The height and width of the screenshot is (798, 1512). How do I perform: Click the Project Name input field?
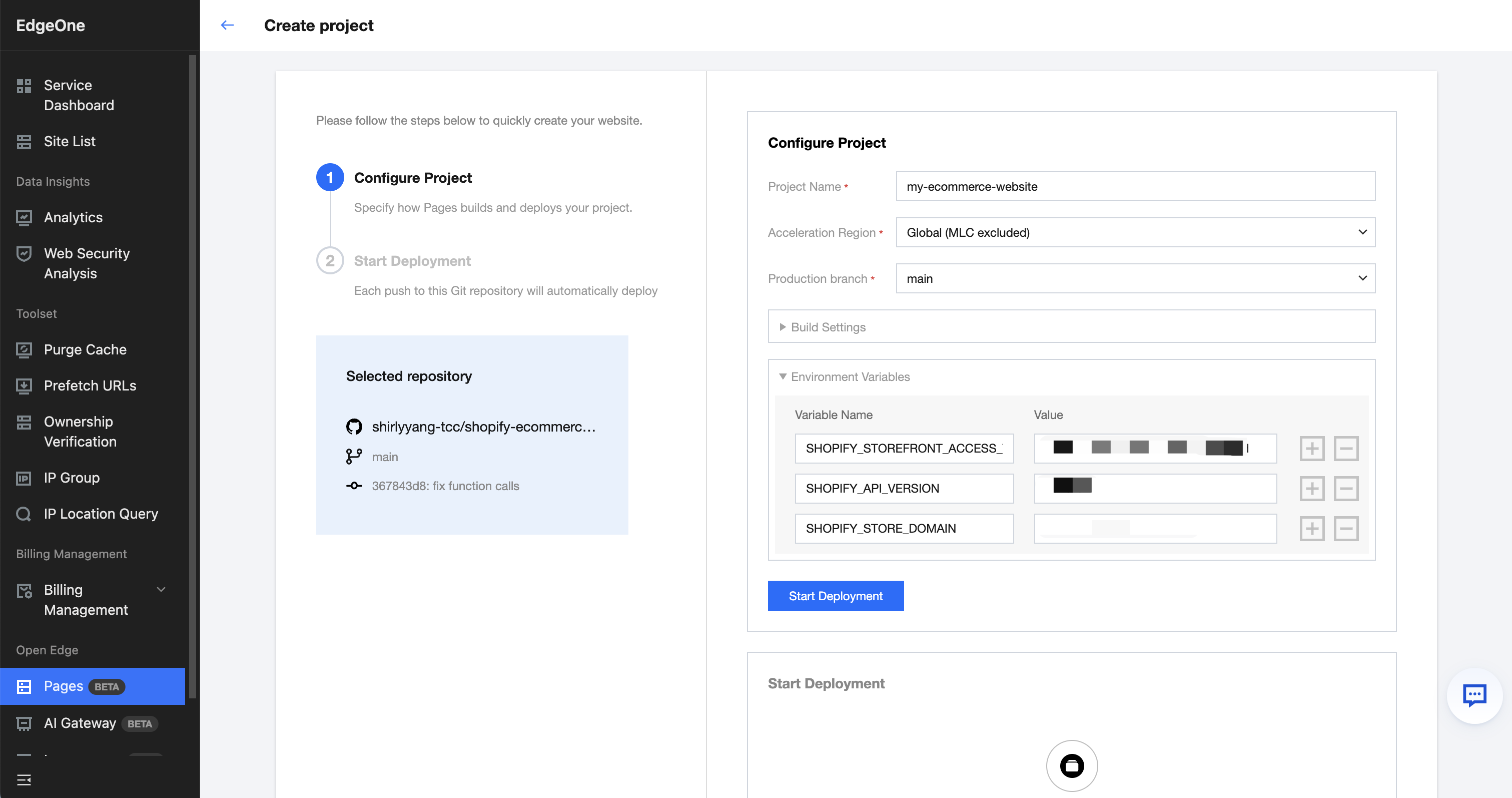(1135, 187)
